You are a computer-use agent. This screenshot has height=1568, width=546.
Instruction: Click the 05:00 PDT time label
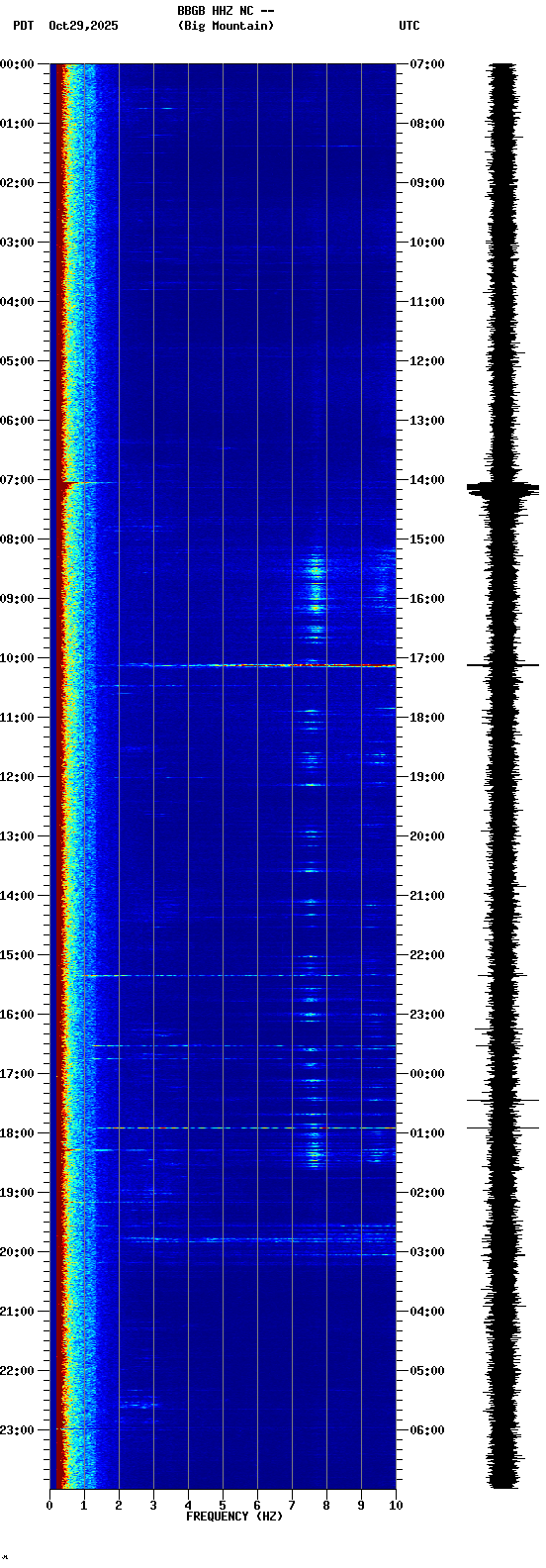point(17,361)
